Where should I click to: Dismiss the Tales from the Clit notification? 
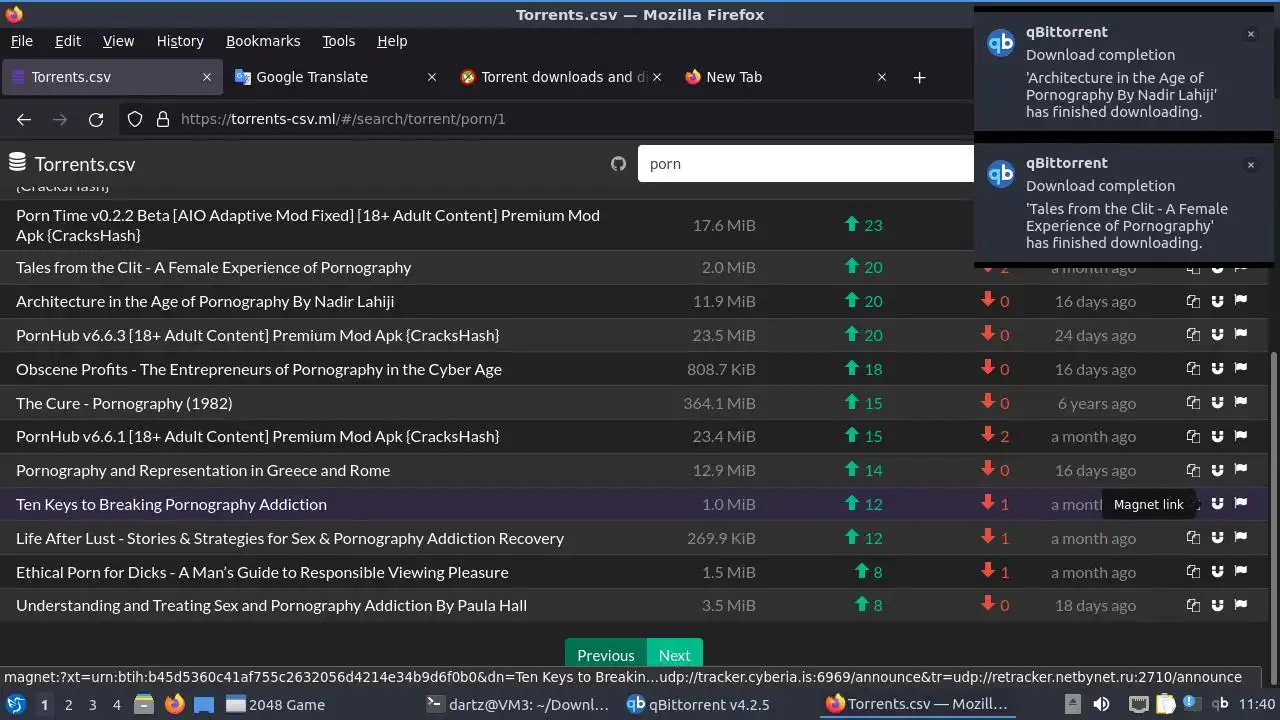[x=1250, y=165]
